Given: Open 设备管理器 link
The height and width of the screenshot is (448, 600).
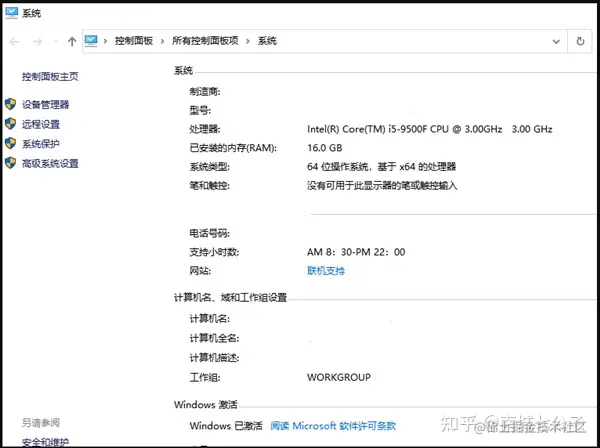Looking at the screenshot, I should coord(46,104).
